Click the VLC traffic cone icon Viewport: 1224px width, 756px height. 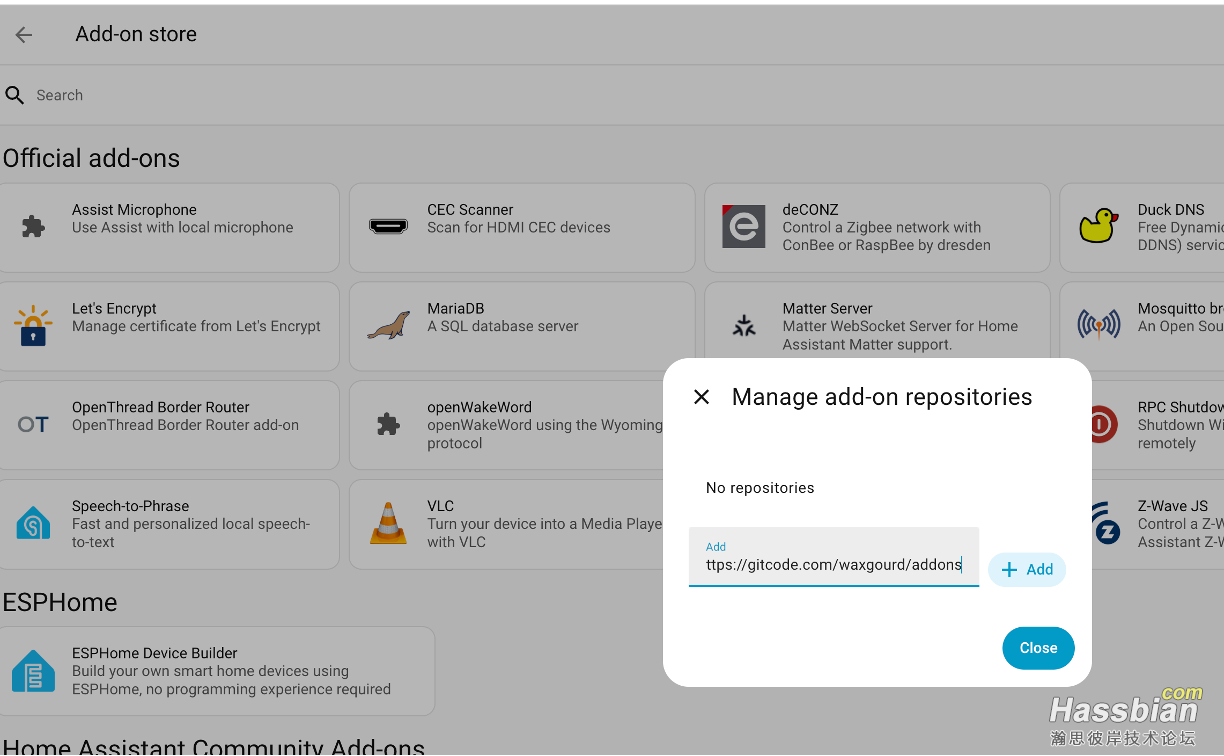[388, 523]
